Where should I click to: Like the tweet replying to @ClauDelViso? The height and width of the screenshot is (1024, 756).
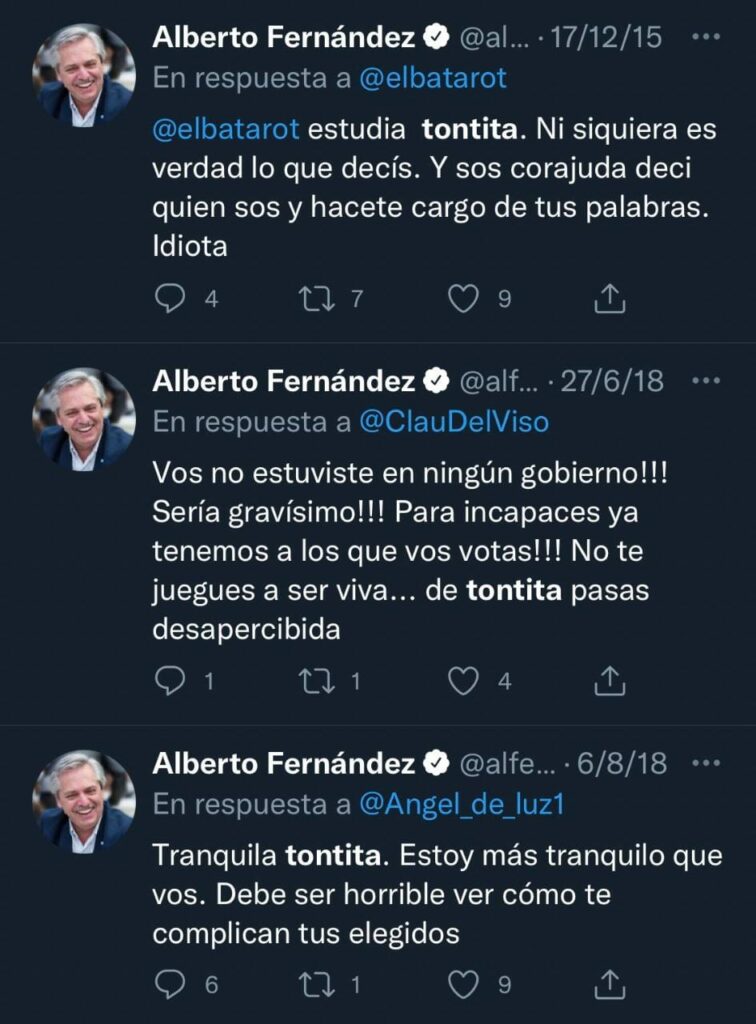(463, 681)
